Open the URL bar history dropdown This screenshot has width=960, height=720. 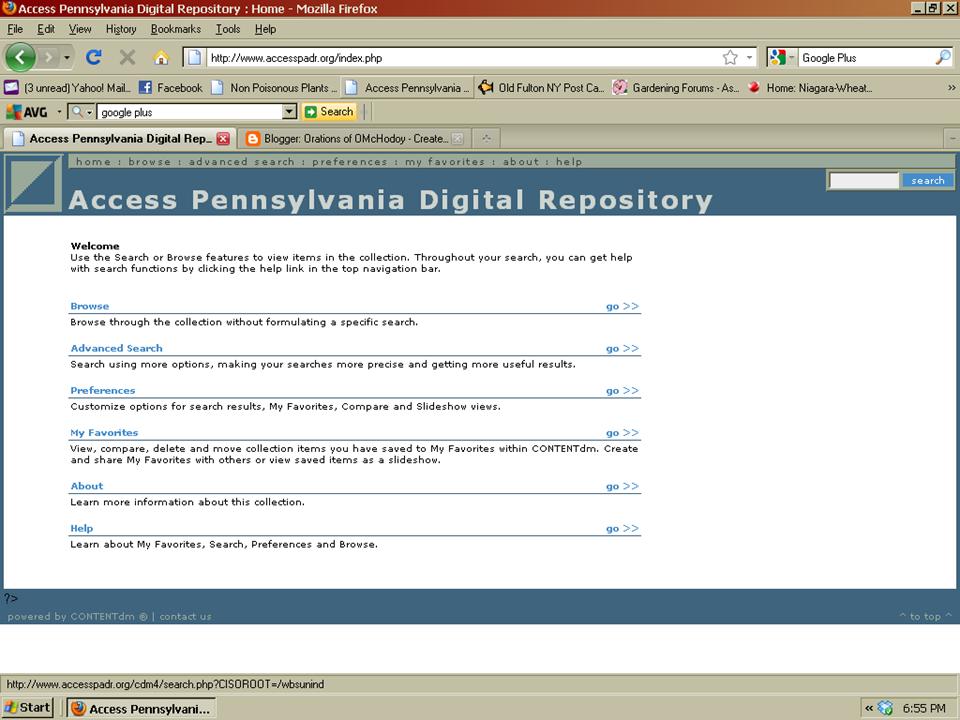pyautogui.click(x=749, y=58)
